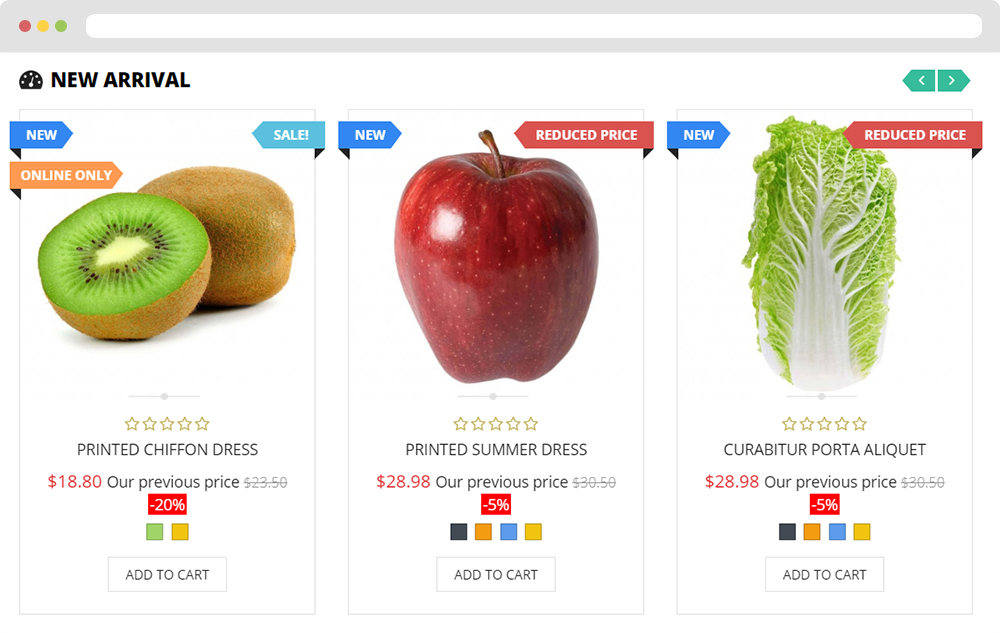Add Printed Summer Dress to cart
The height and width of the screenshot is (633, 1000).
point(496,574)
